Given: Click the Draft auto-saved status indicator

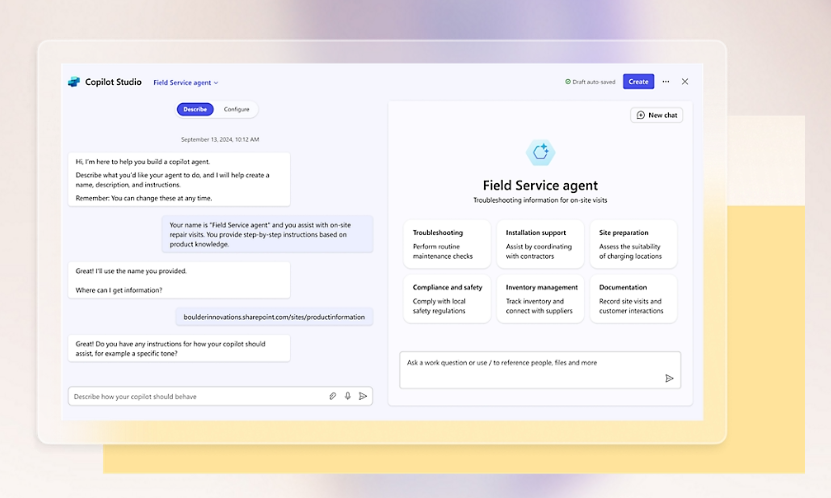Looking at the screenshot, I should pos(590,82).
